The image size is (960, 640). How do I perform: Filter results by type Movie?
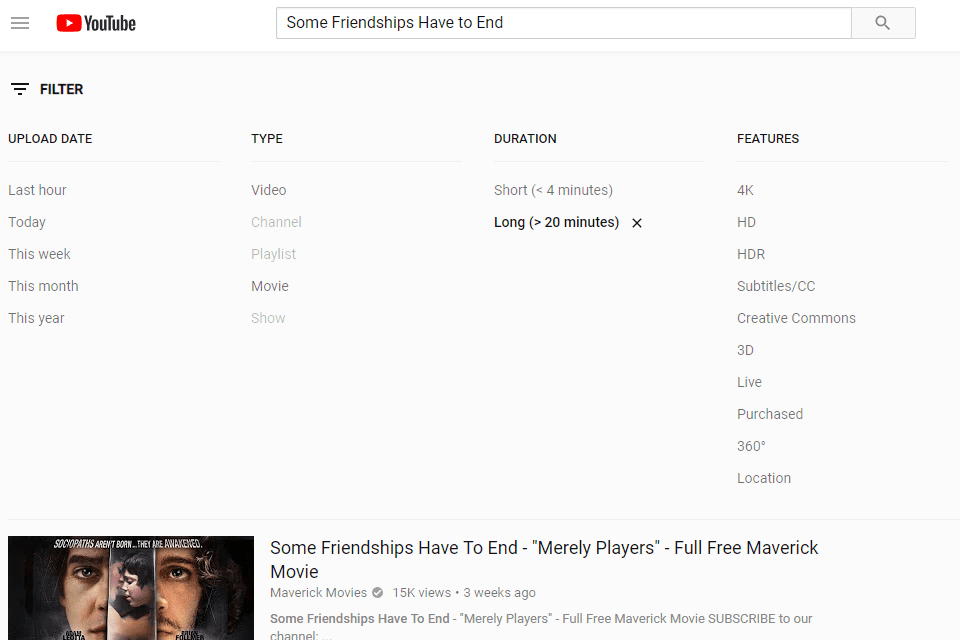270,286
